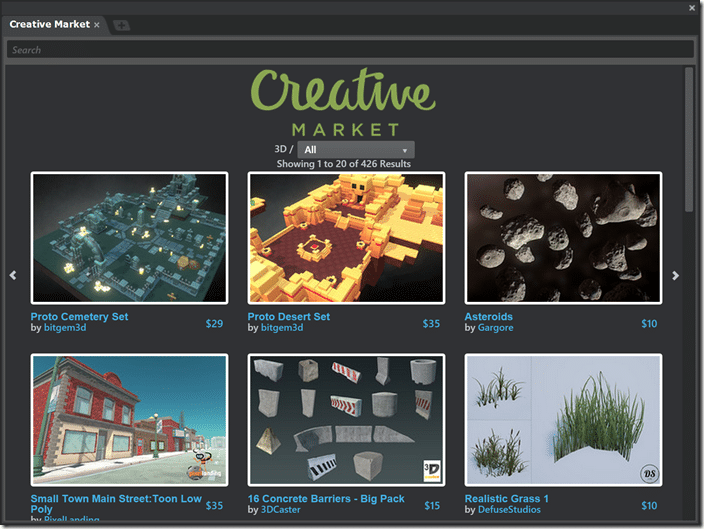The image size is (704, 529).
Task: Open Proto Cemetery Set thumbnail
Action: coord(129,238)
